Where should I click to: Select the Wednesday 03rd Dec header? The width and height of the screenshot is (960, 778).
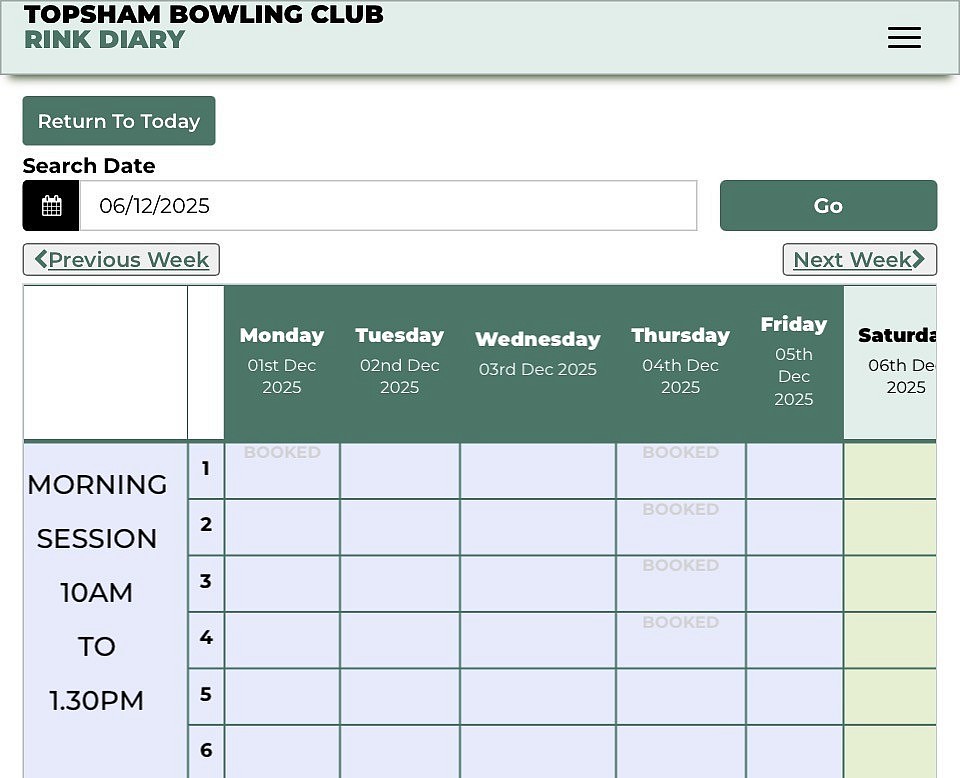point(537,355)
